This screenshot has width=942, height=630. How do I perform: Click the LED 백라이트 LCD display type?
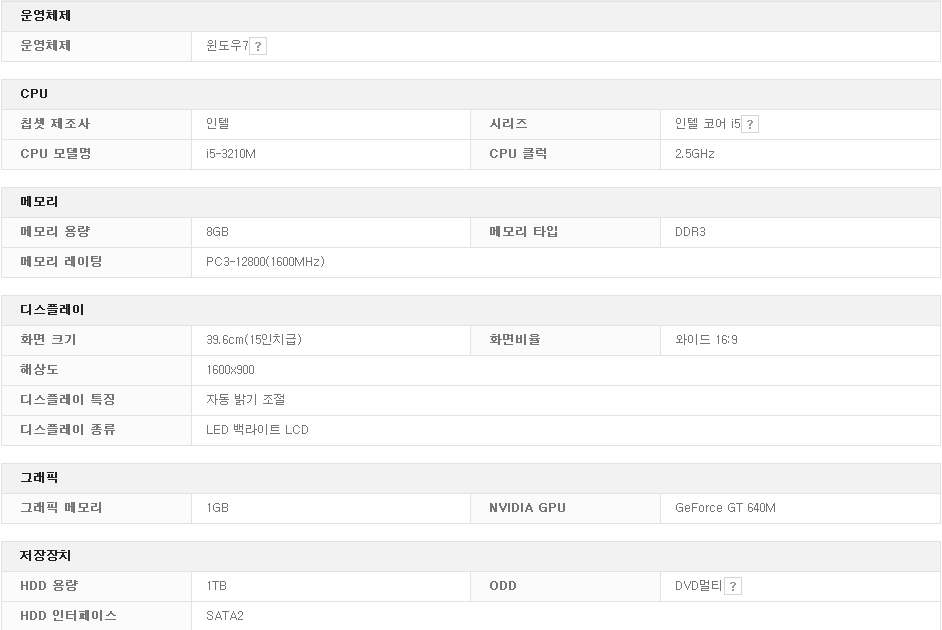tap(257, 430)
